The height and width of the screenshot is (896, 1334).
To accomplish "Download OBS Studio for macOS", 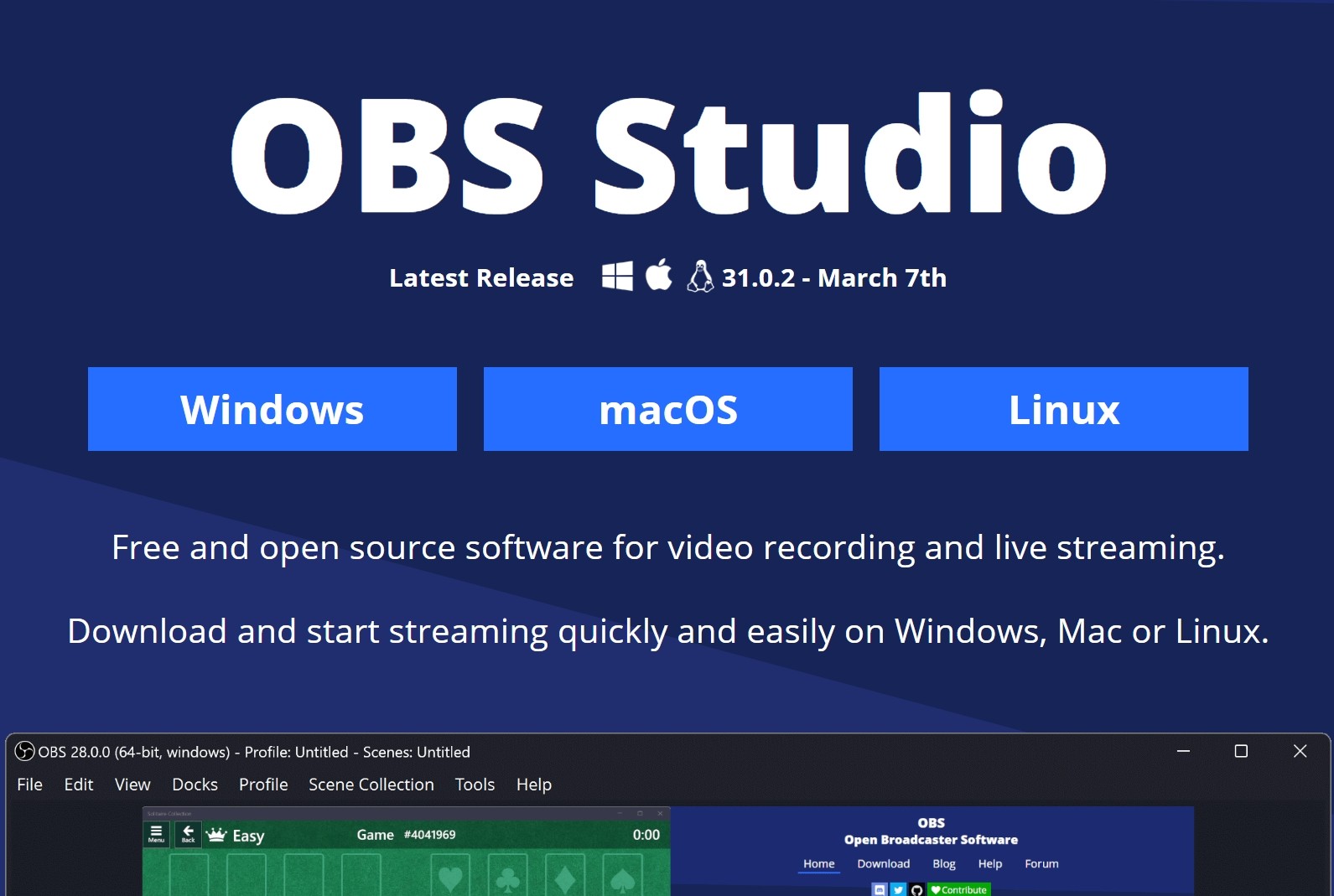I will (x=668, y=409).
